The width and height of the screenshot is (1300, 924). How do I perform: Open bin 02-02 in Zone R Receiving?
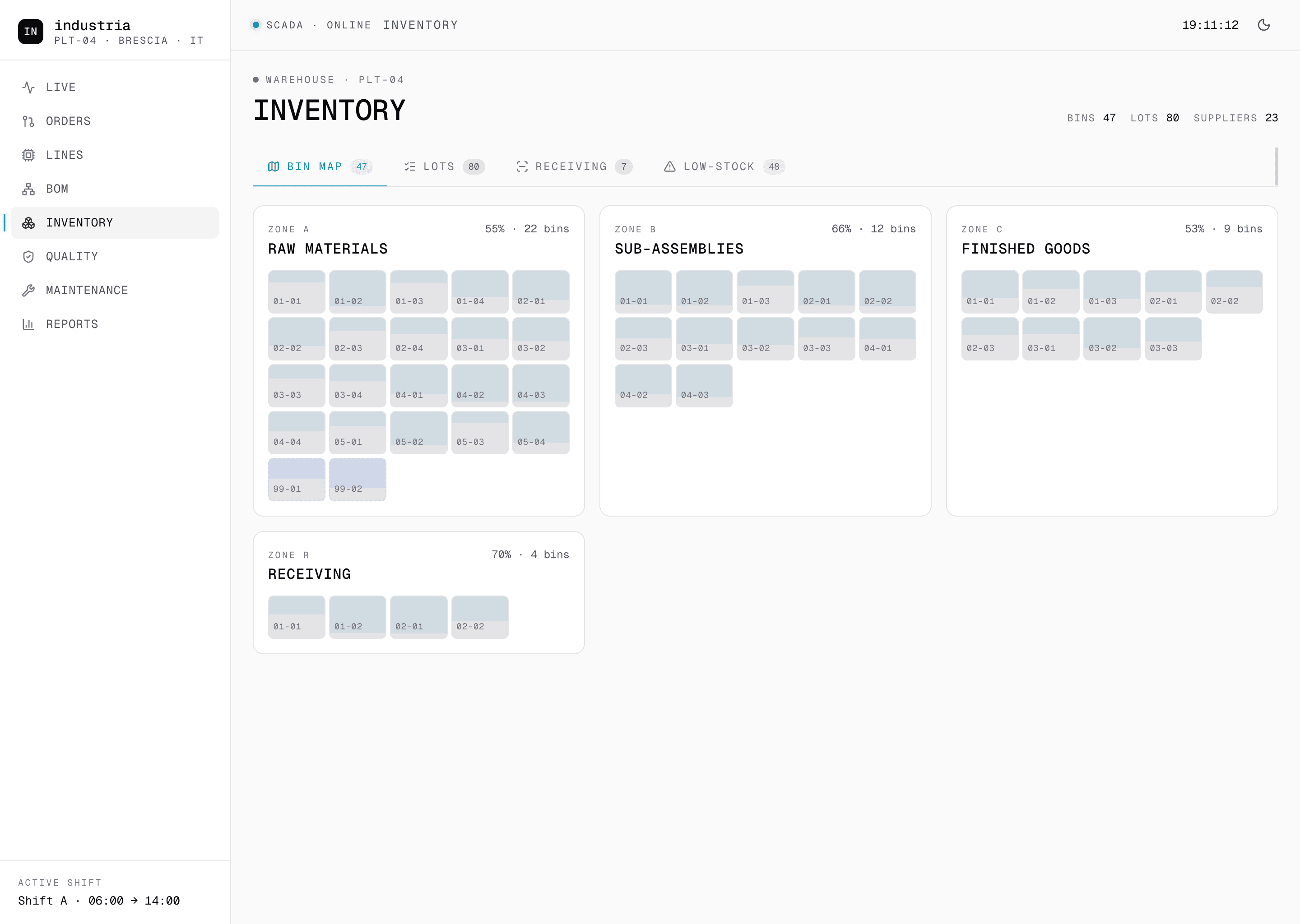tap(480, 617)
